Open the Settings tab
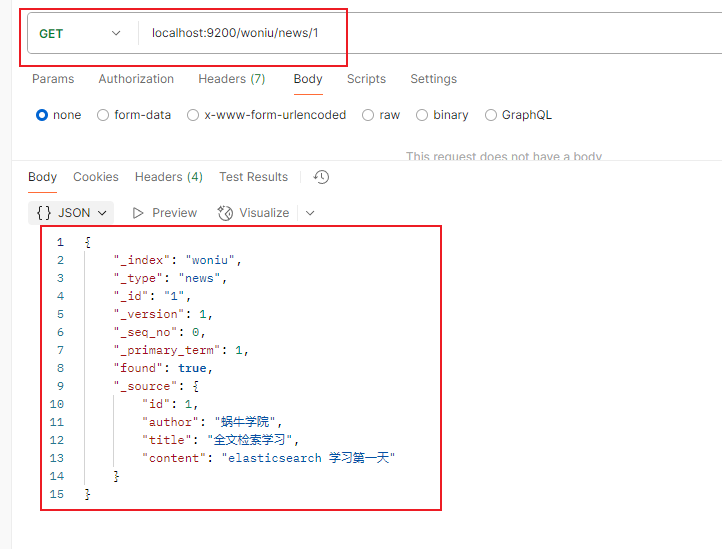Screen dimensions: 722x549 point(433,79)
